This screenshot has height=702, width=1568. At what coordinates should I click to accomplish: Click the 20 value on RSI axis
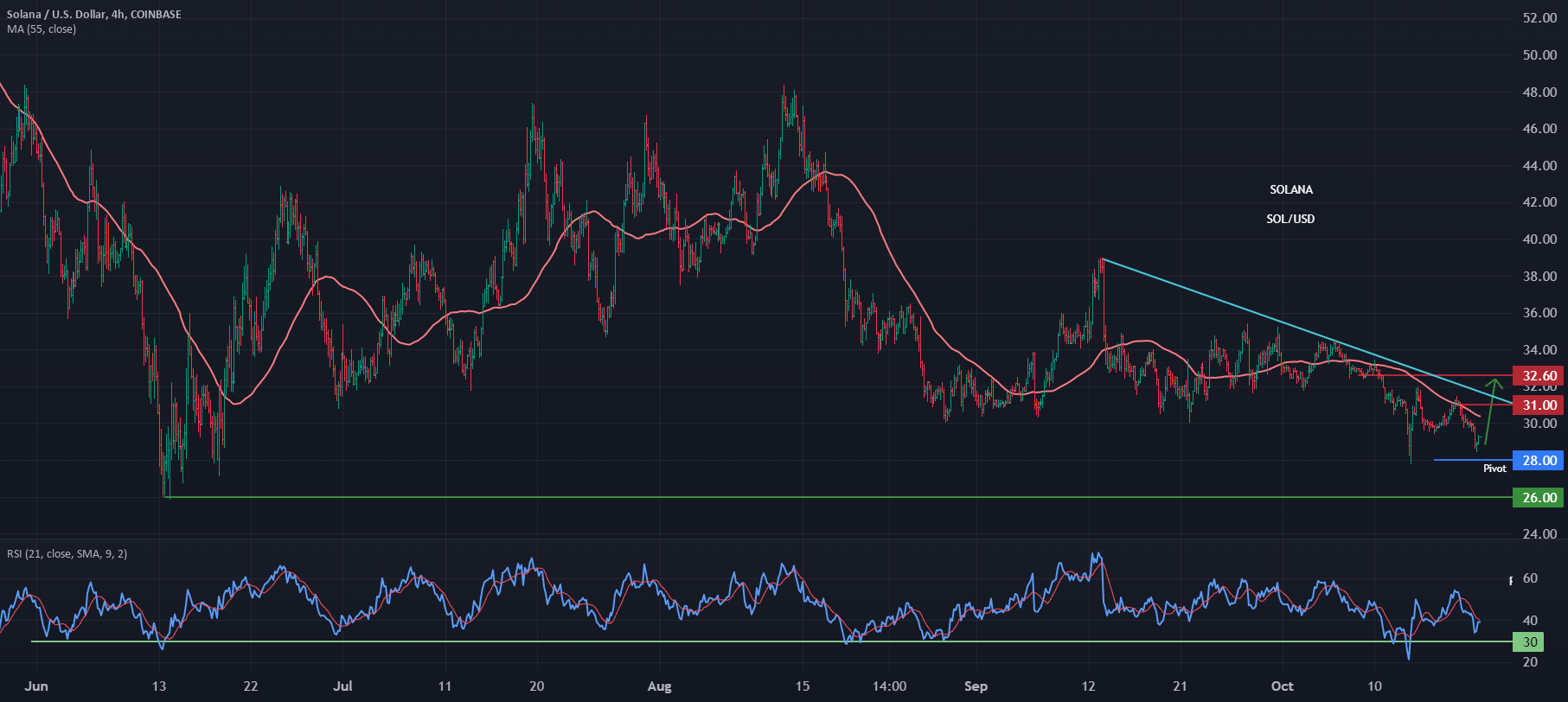click(1530, 662)
